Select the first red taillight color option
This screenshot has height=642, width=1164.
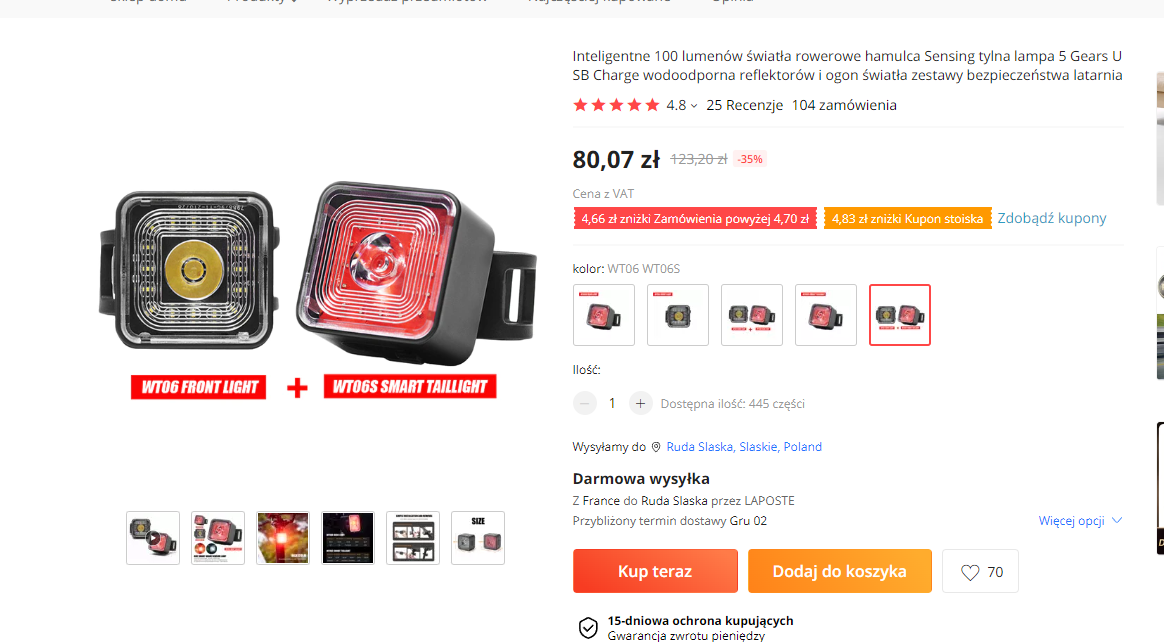[x=604, y=315]
